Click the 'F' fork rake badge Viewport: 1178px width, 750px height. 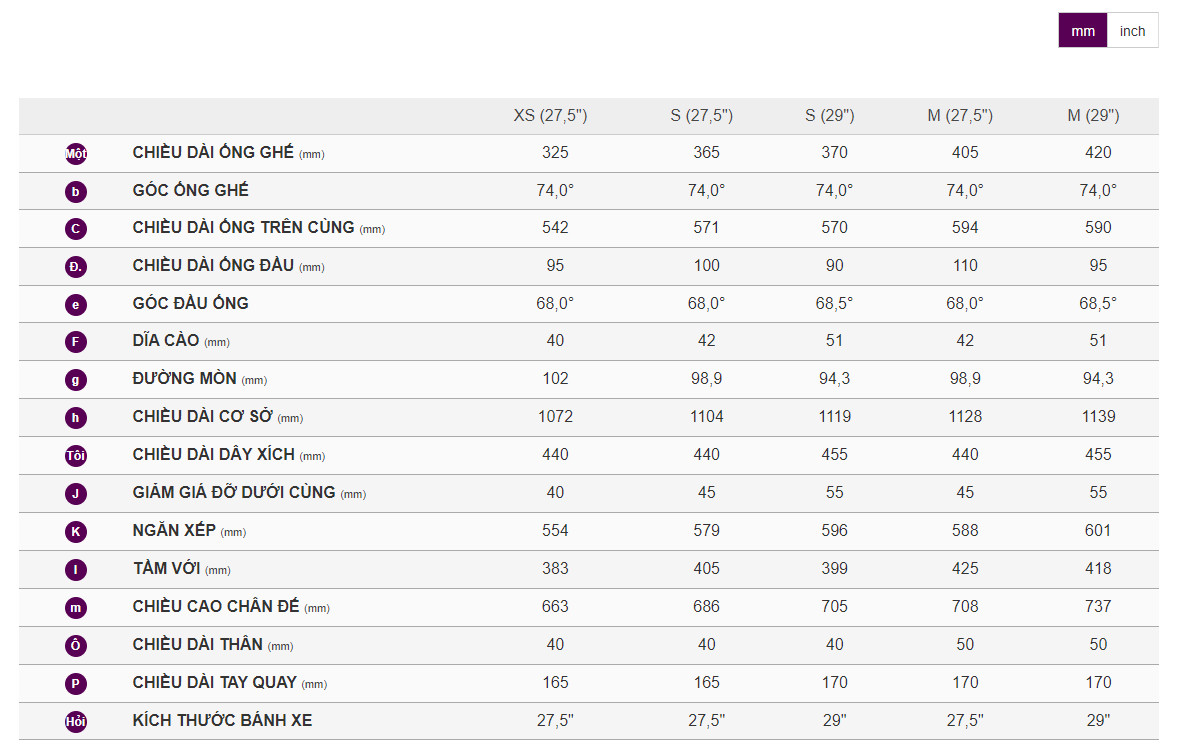(x=76, y=342)
